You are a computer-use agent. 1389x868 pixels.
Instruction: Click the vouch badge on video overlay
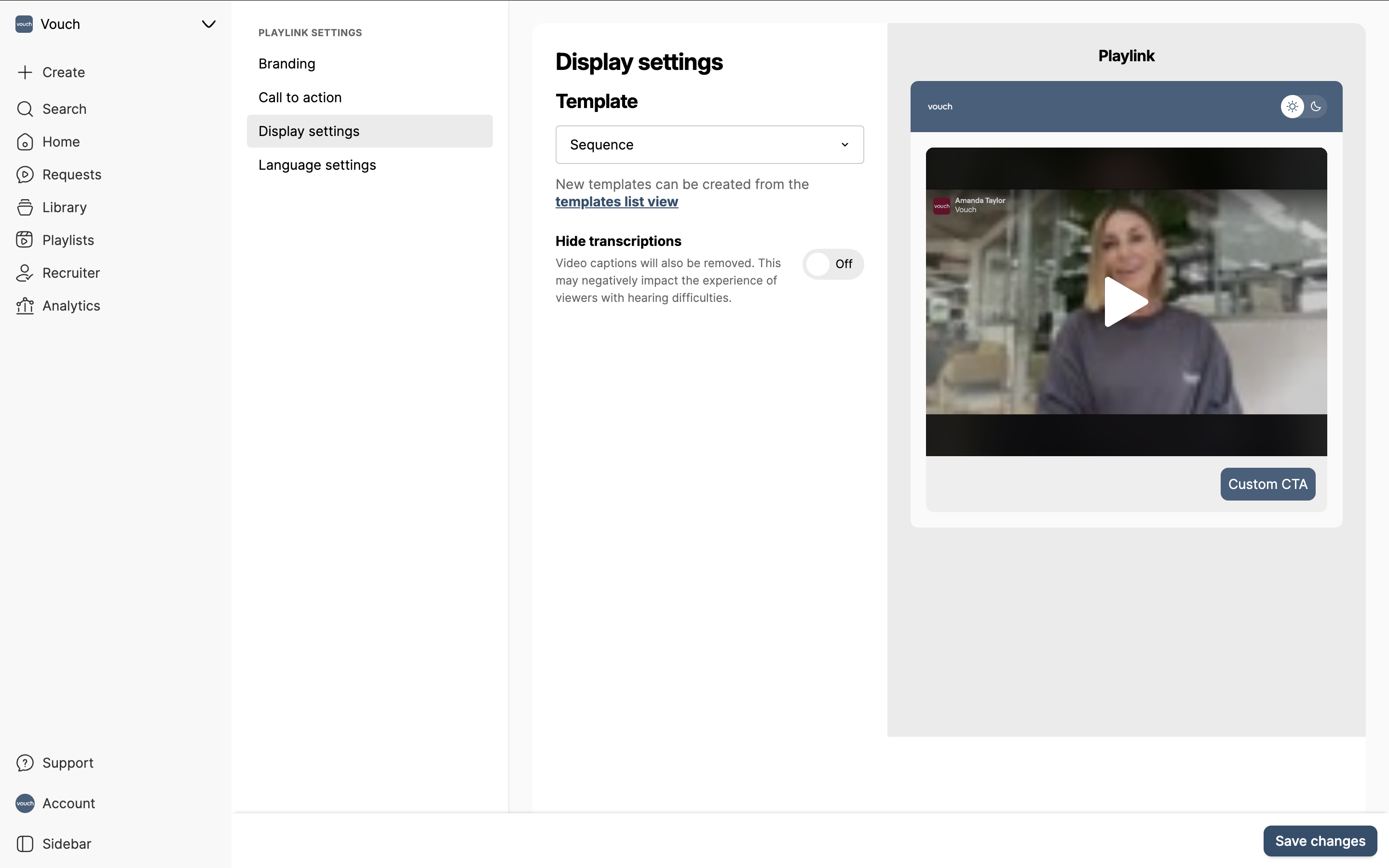941,205
